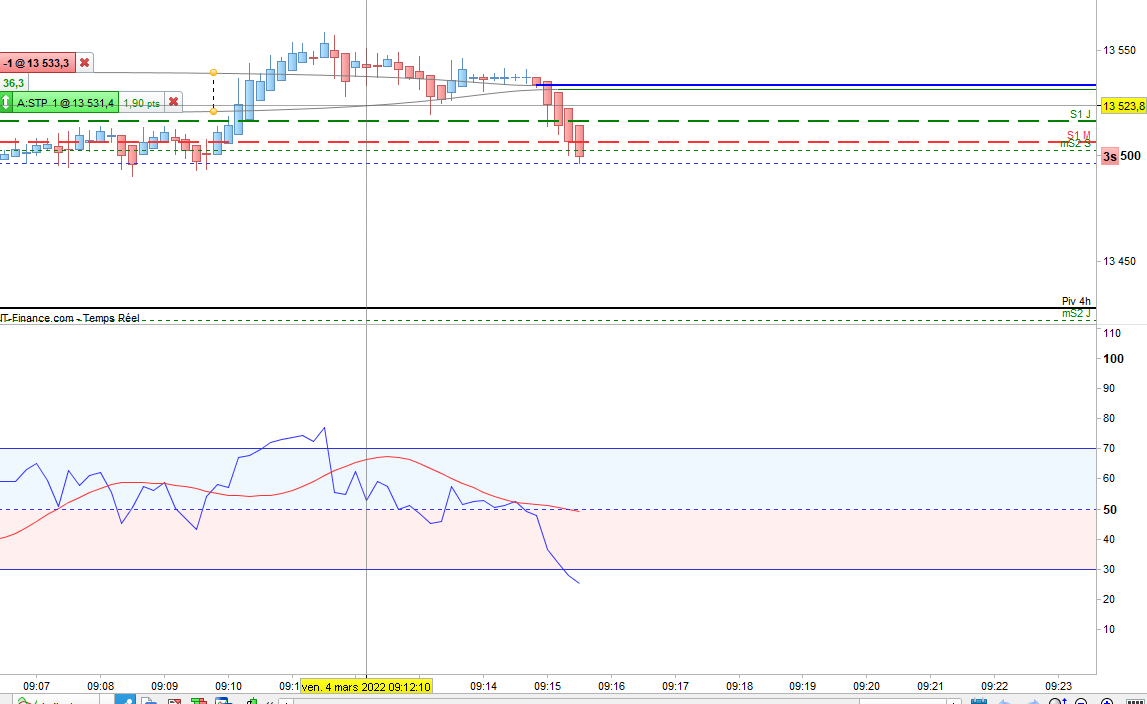Click the 1,90 pts distance label
This screenshot has width=1147, height=704.
[x=141, y=103]
